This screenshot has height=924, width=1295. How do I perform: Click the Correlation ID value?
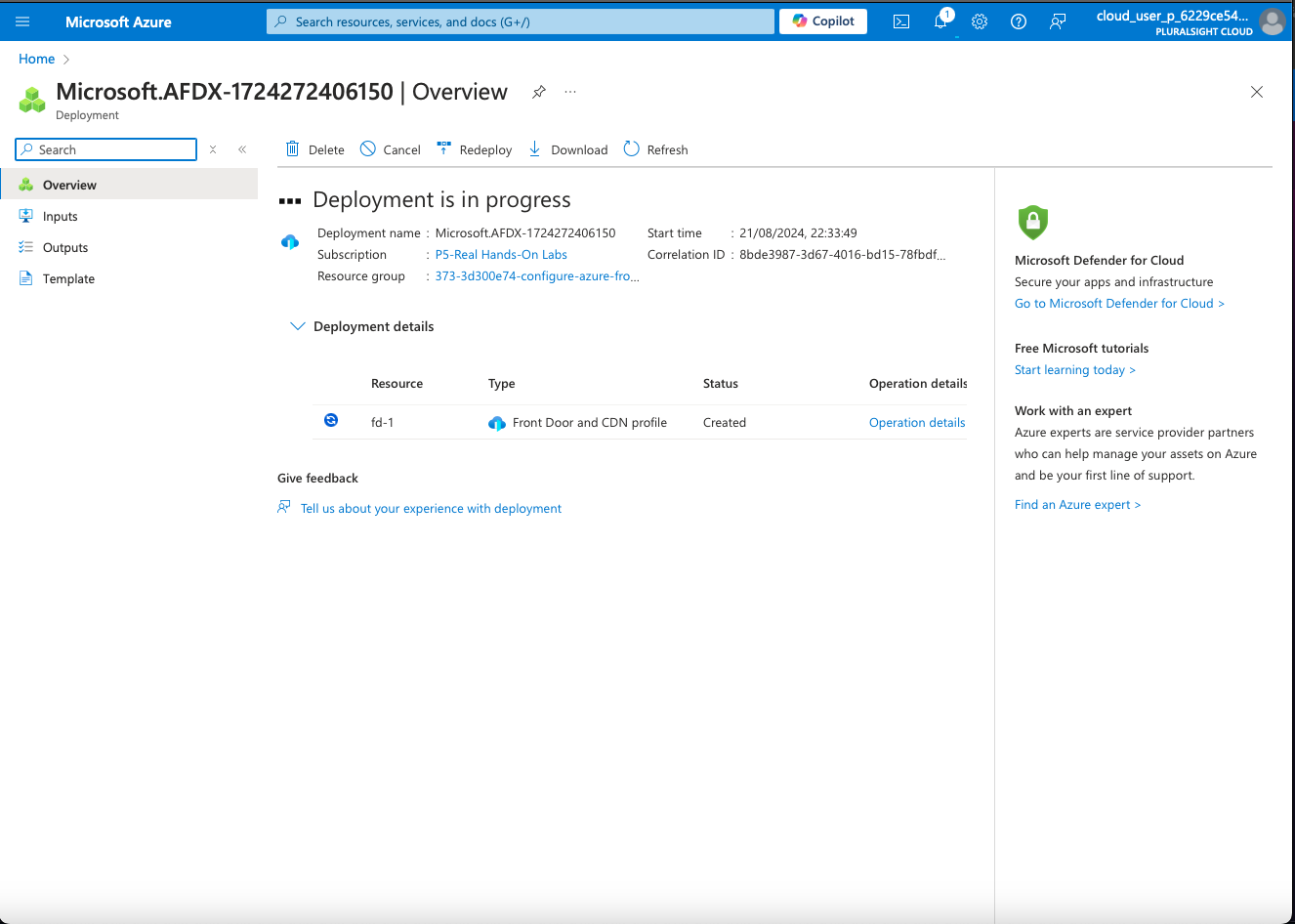click(x=842, y=254)
